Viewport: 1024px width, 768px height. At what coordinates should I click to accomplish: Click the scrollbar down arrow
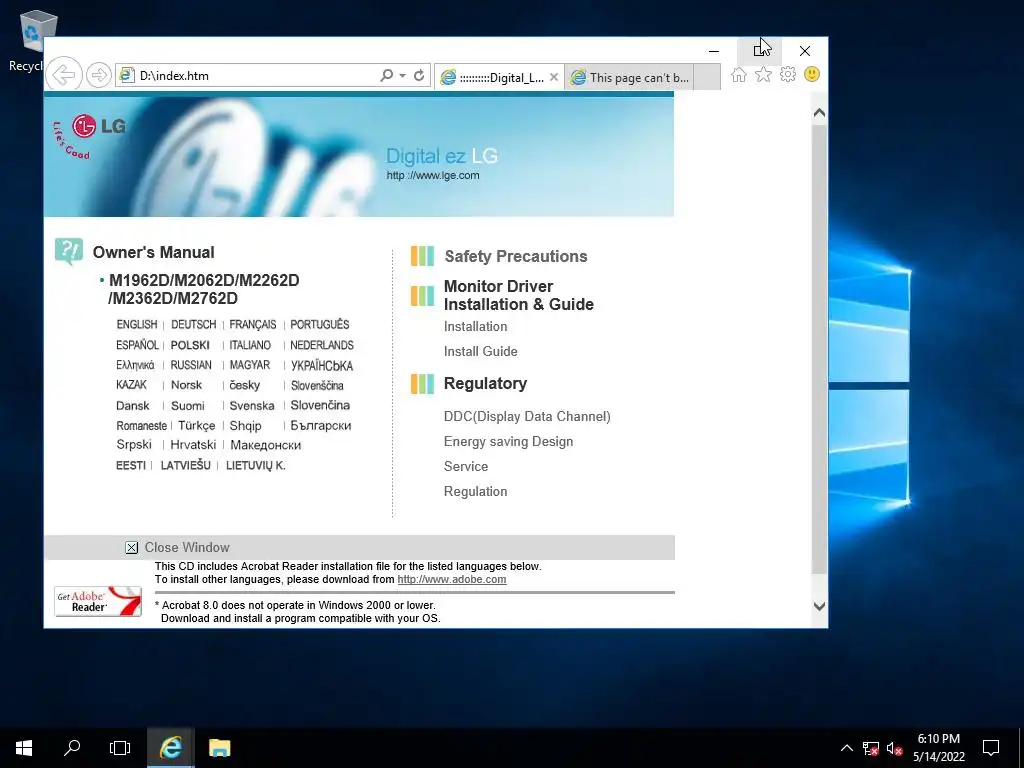(820, 606)
